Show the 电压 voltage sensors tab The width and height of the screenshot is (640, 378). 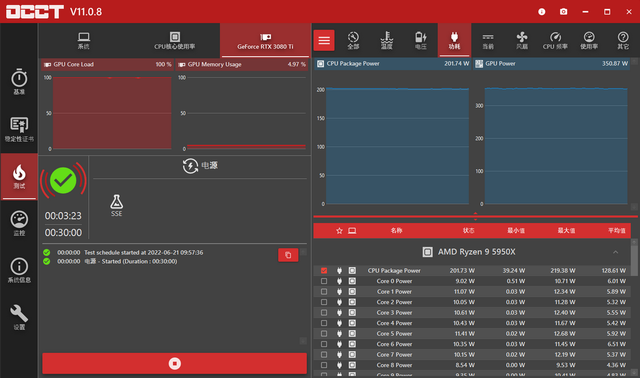(x=420, y=40)
